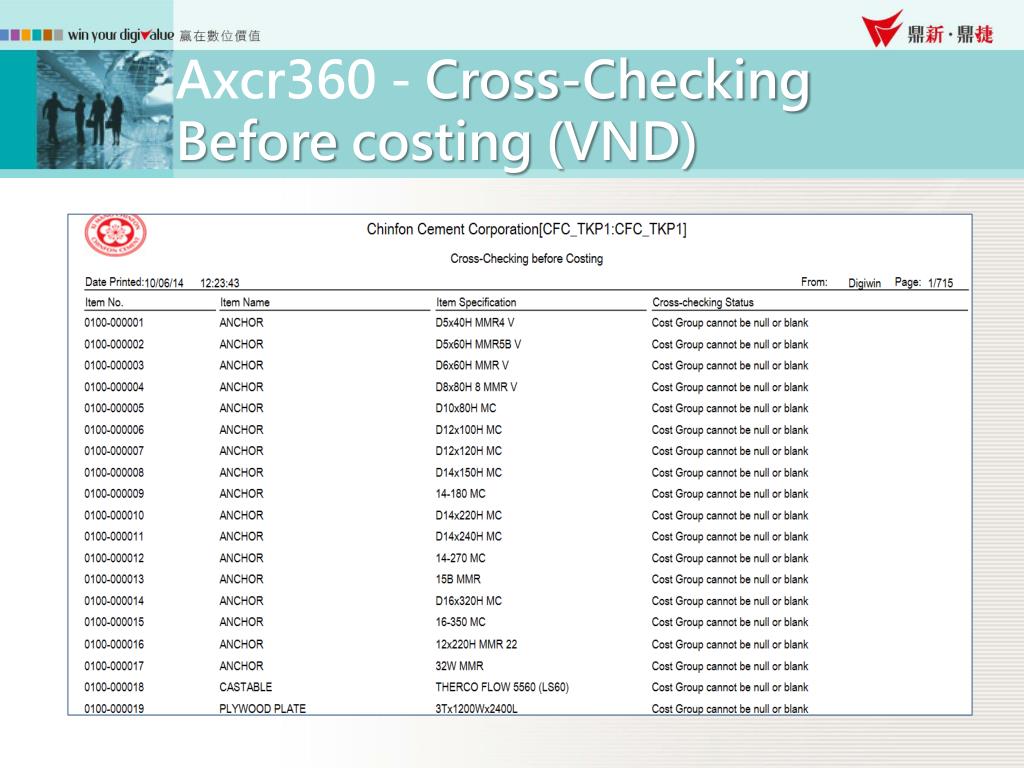This screenshot has height=768, width=1024.
Task: Select item number 0100-000002
Action: coord(114,344)
